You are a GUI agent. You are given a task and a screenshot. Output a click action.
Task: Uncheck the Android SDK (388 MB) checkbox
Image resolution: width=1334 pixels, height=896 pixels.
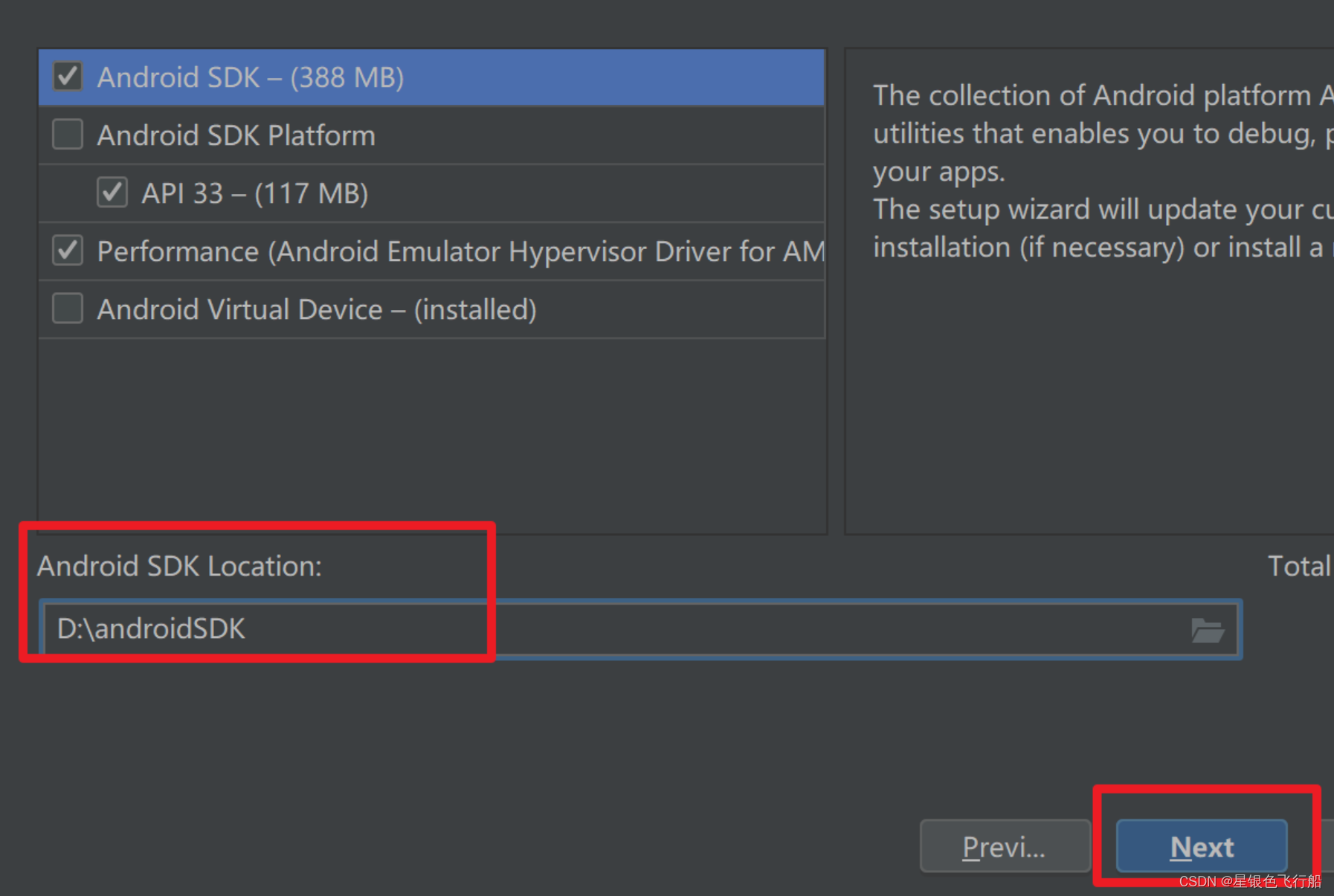(x=68, y=77)
